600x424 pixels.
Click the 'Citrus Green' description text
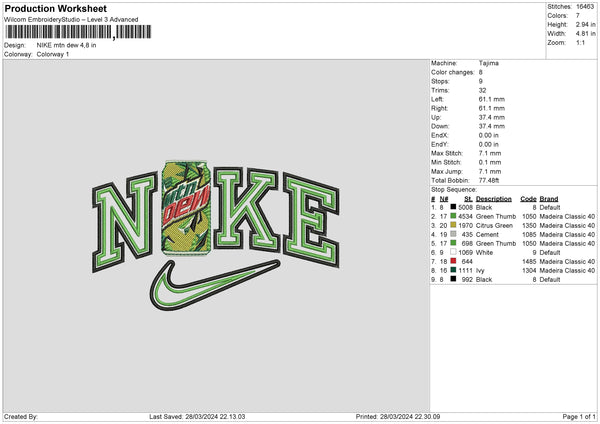pyautogui.click(x=494, y=225)
